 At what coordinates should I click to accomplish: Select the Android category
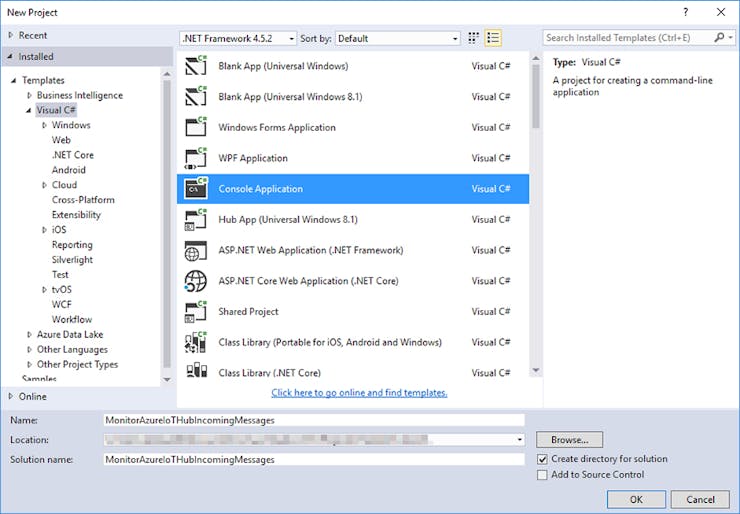pos(68,170)
